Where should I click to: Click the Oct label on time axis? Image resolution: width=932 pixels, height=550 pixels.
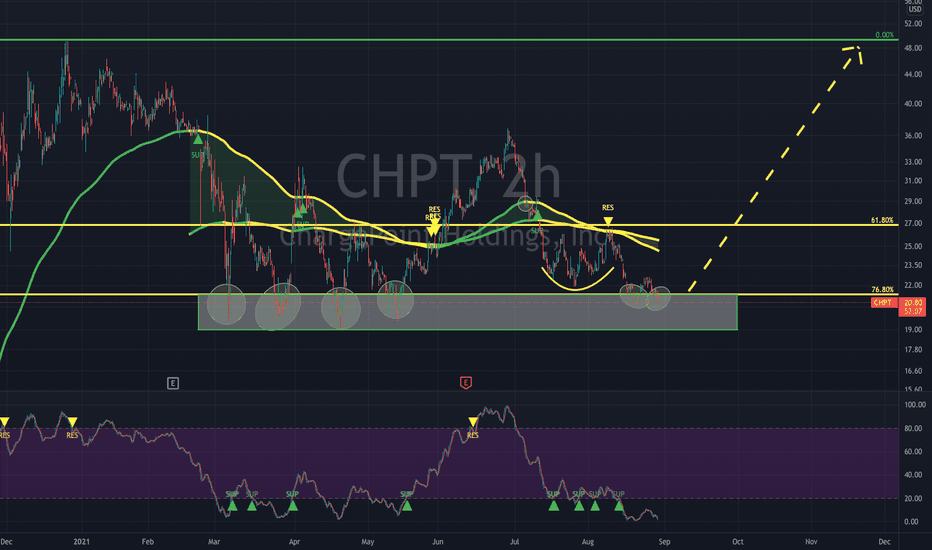click(738, 542)
